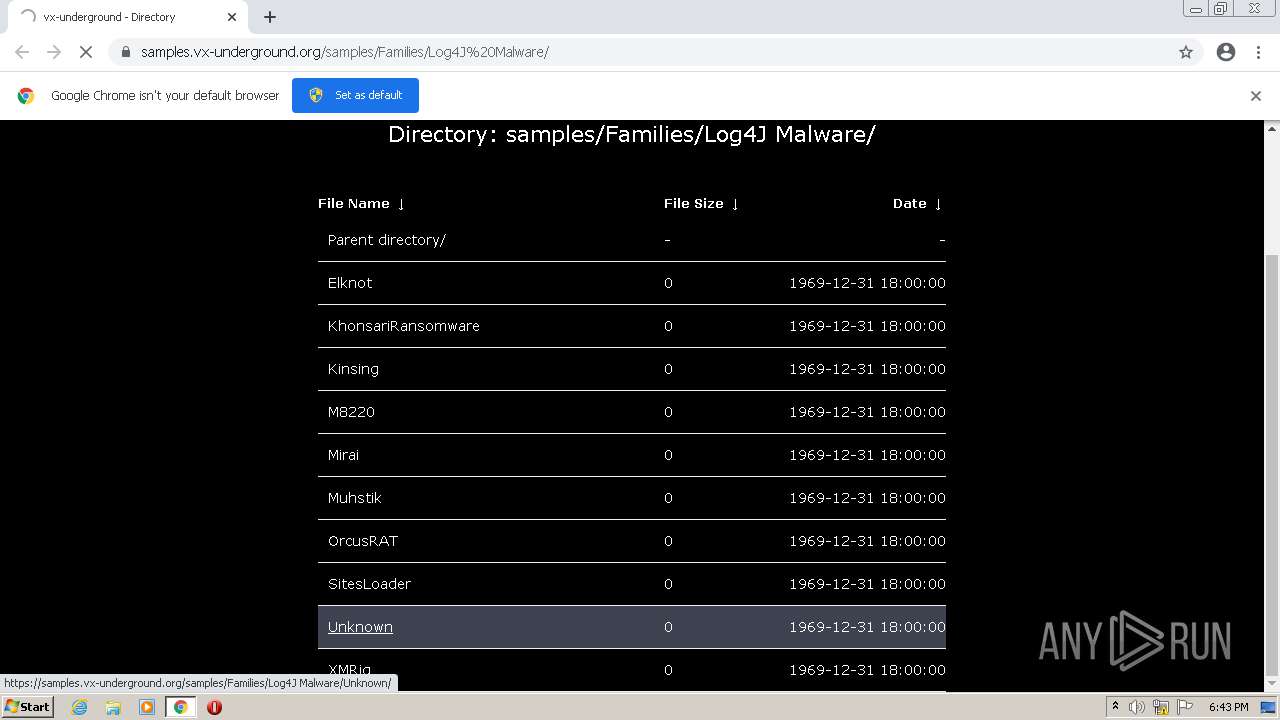Set Chrome as default browser
The width and height of the screenshot is (1280, 720).
tap(355, 95)
